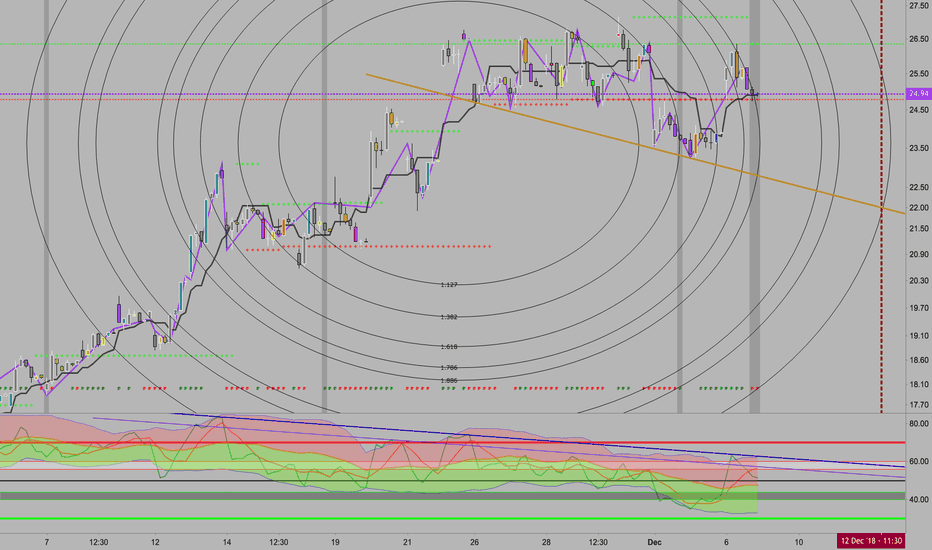
Task: Click the 18.60 price axis value
Action: pos(918,360)
